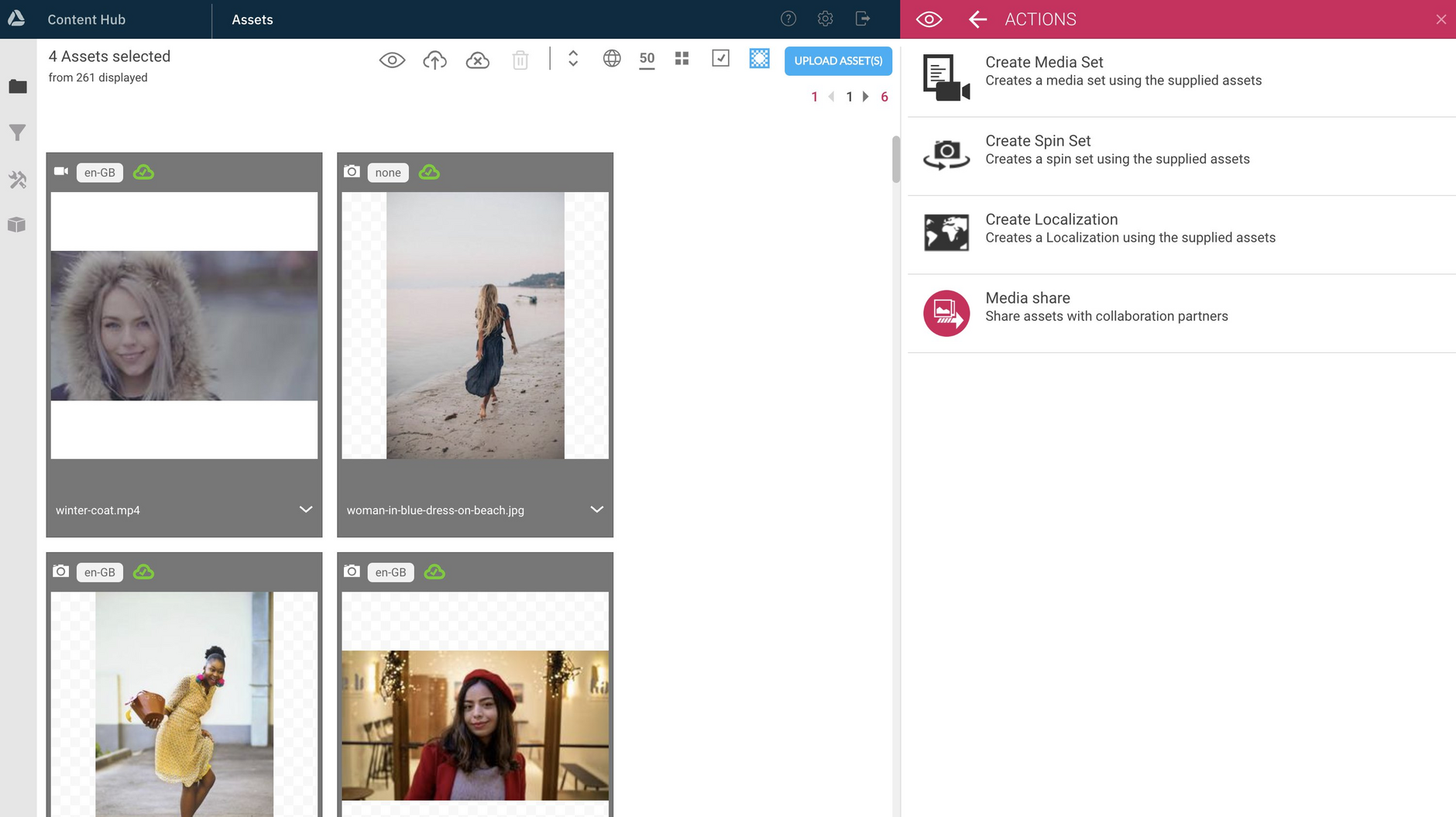Click green published cloud on winter-coat card
Image resolution: width=1456 pixels, height=817 pixels.
click(x=143, y=172)
